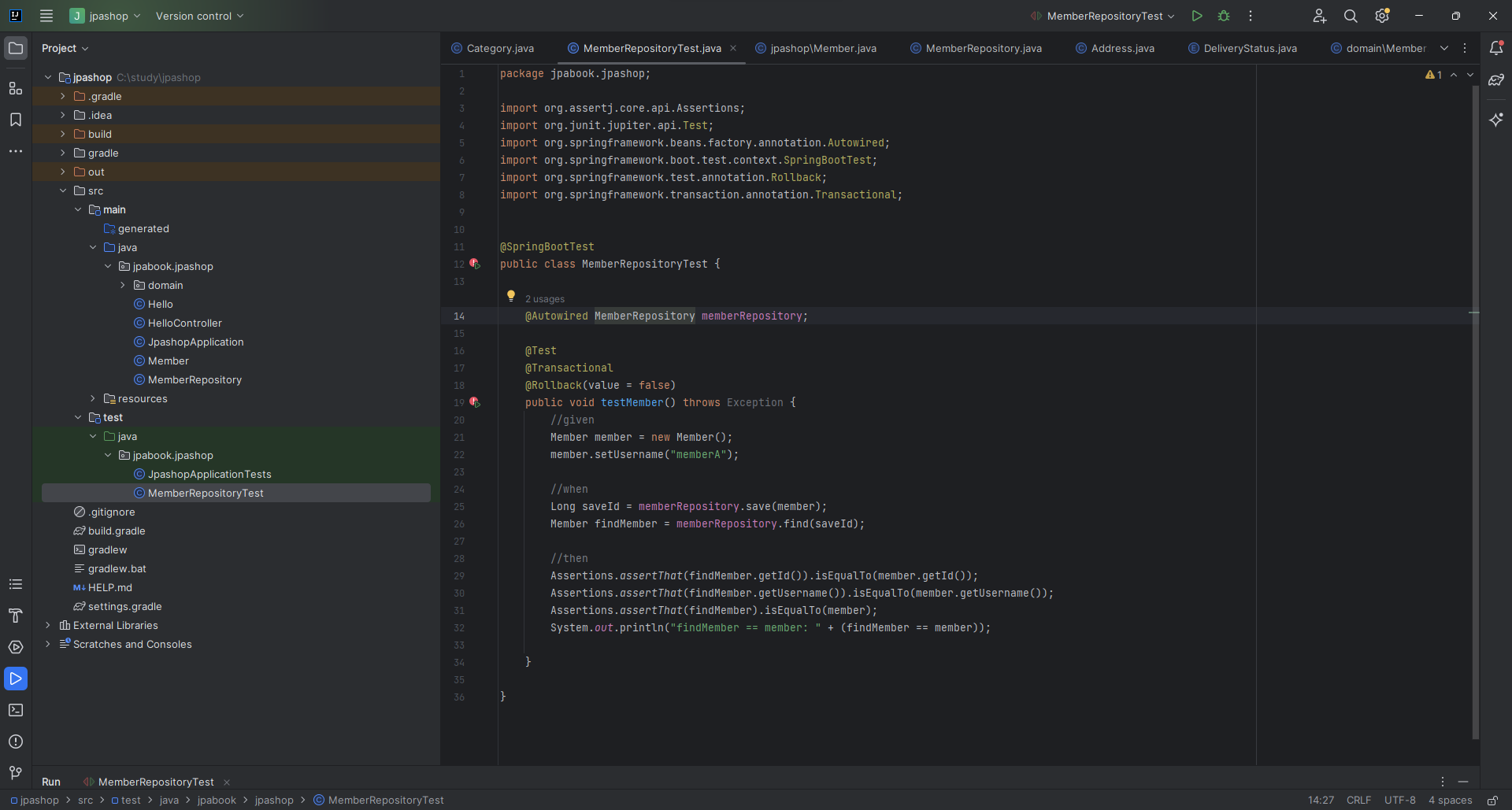Open the Problems tool window
Image resolution: width=1512 pixels, height=810 pixels.
click(x=16, y=742)
